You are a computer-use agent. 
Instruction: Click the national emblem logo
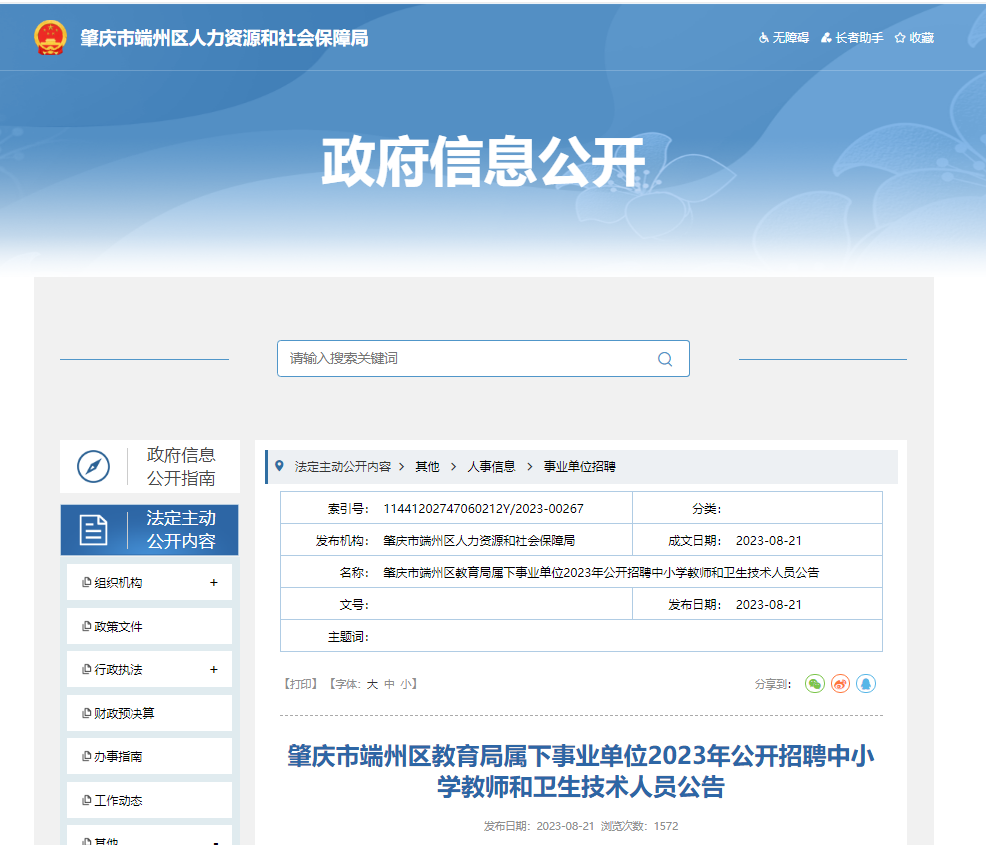click(x=50, y=38)
